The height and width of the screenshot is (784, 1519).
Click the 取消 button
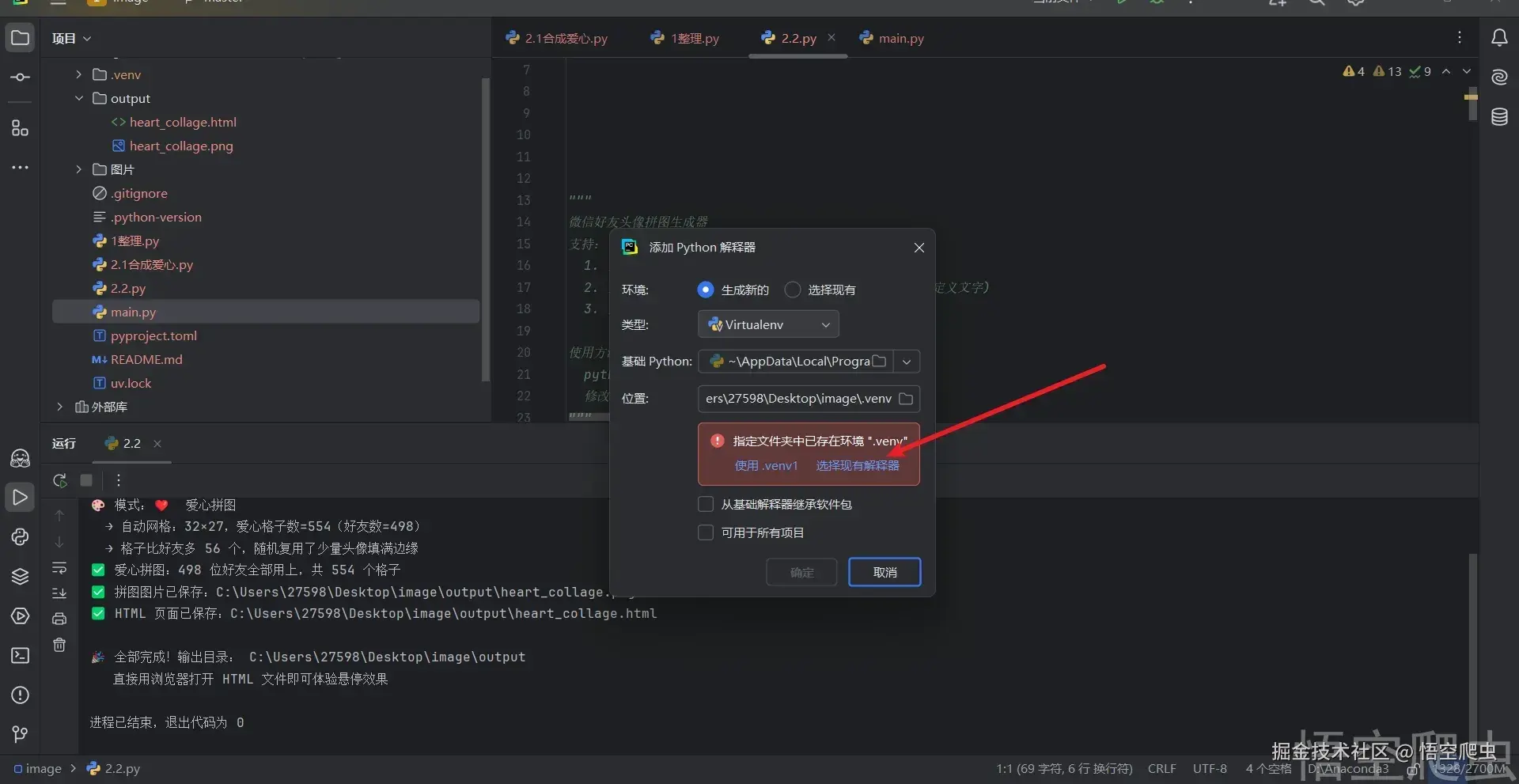tap(885, 572)
